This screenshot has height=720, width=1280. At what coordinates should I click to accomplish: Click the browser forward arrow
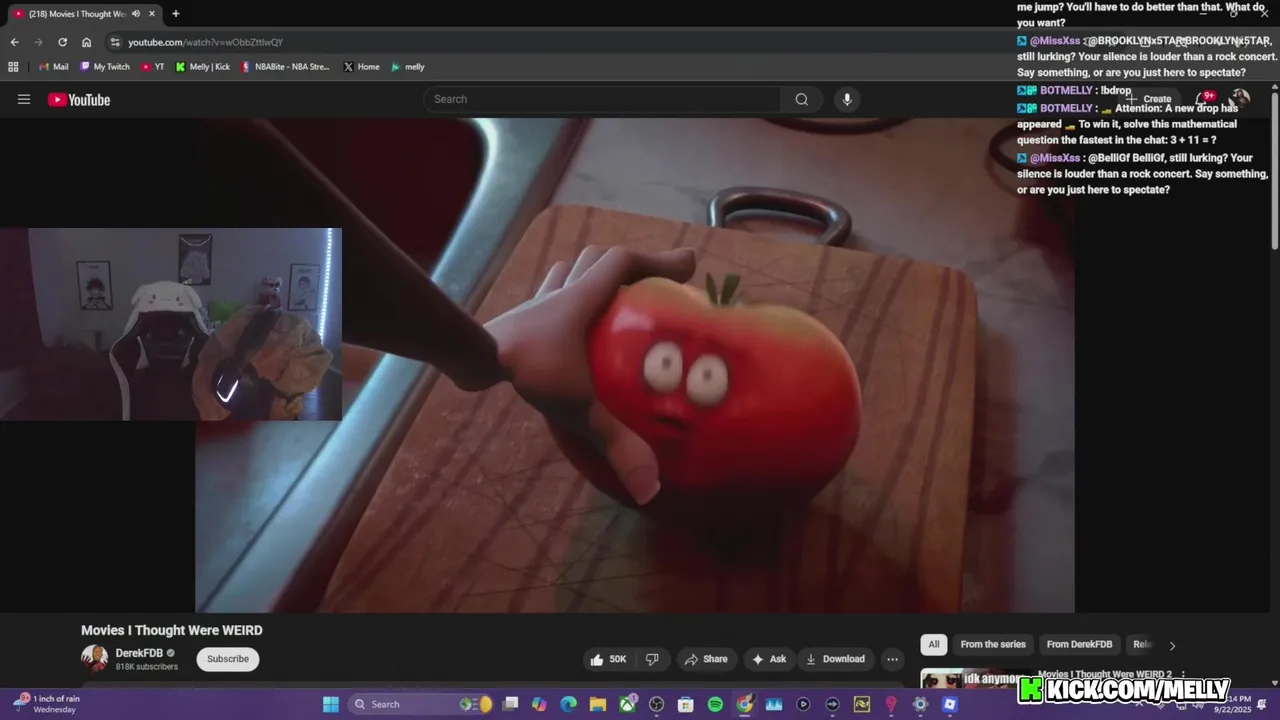[38, 42]
